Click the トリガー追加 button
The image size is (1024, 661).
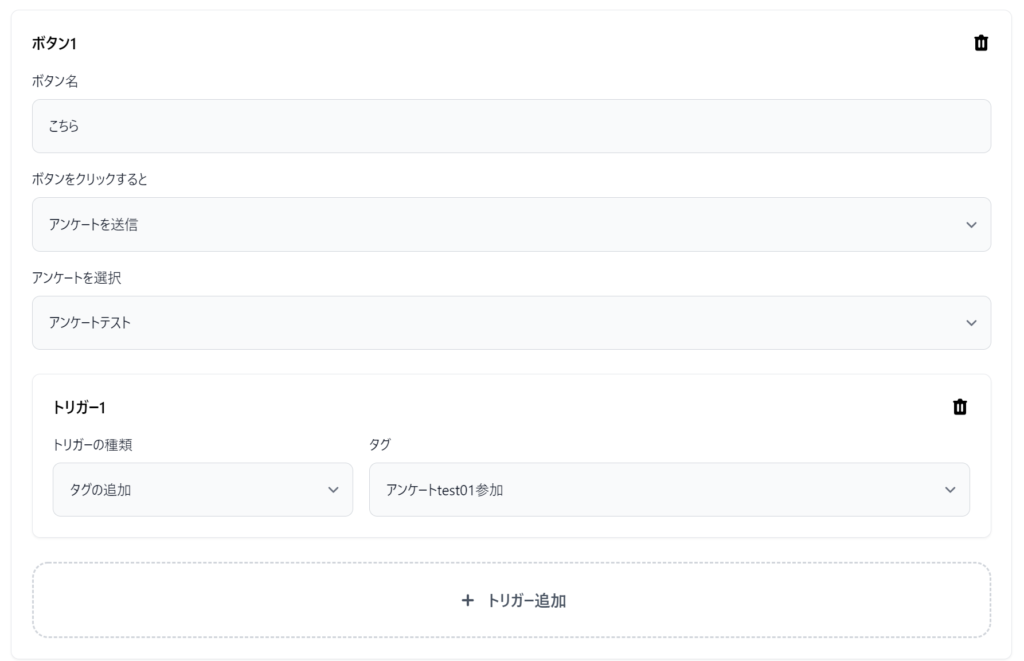tap(511, 600)
